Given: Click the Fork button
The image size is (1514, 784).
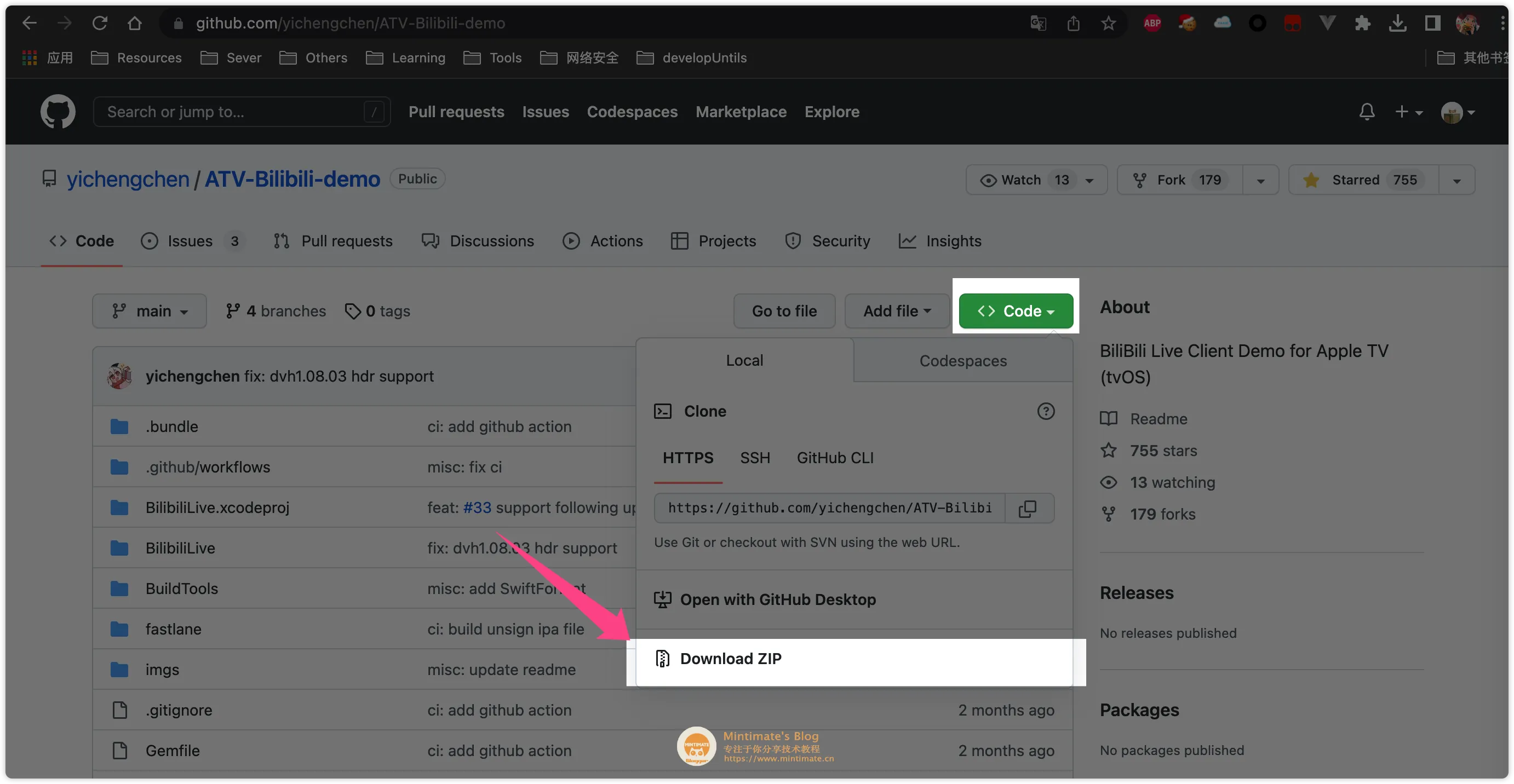Looking at the screenshot, I should (1179, 180).
